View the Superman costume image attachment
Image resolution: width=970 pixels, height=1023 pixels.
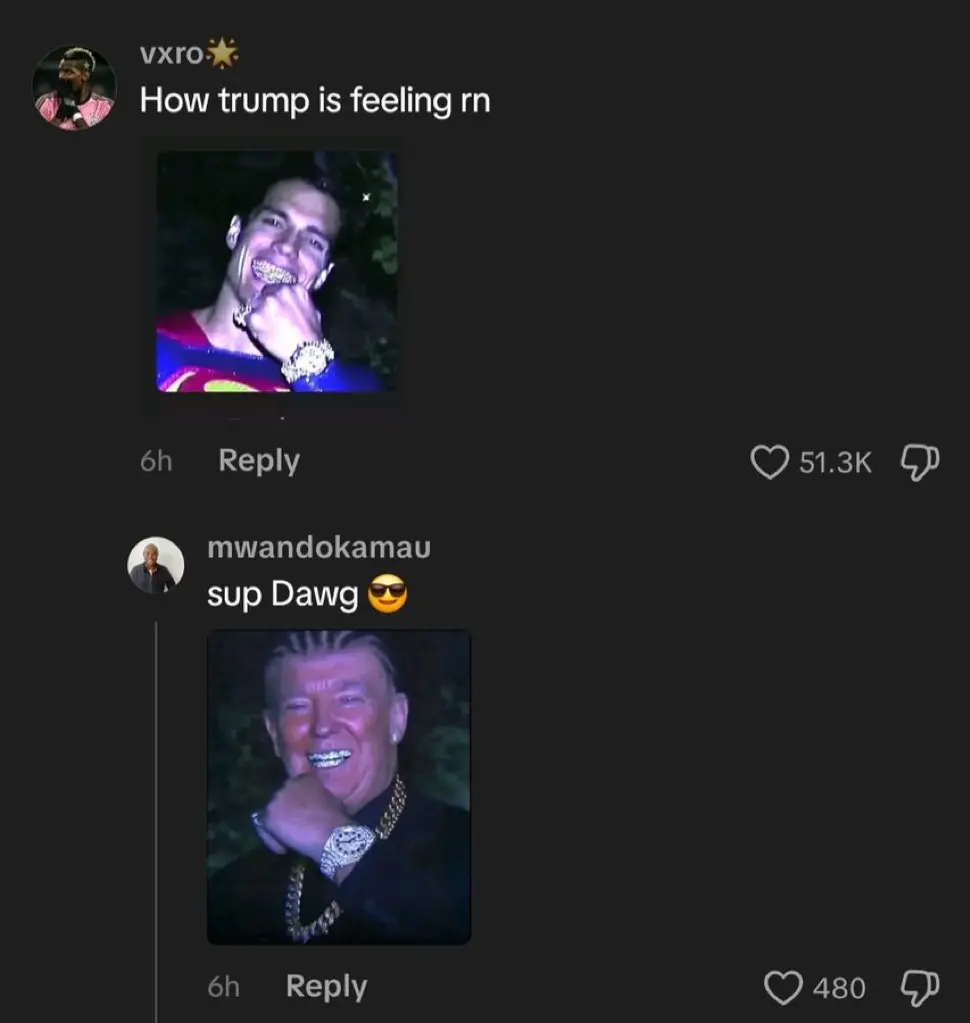tap(277, 271)
